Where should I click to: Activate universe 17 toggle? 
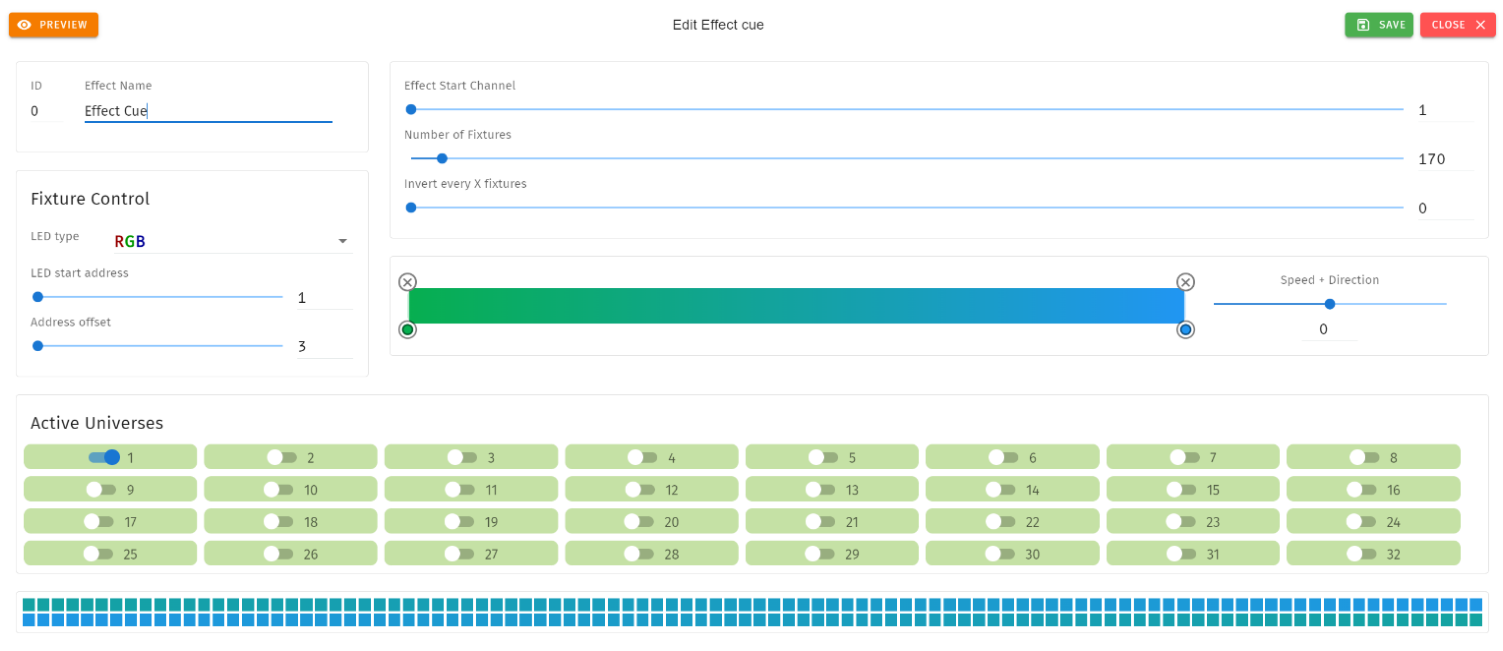(99, 522)
